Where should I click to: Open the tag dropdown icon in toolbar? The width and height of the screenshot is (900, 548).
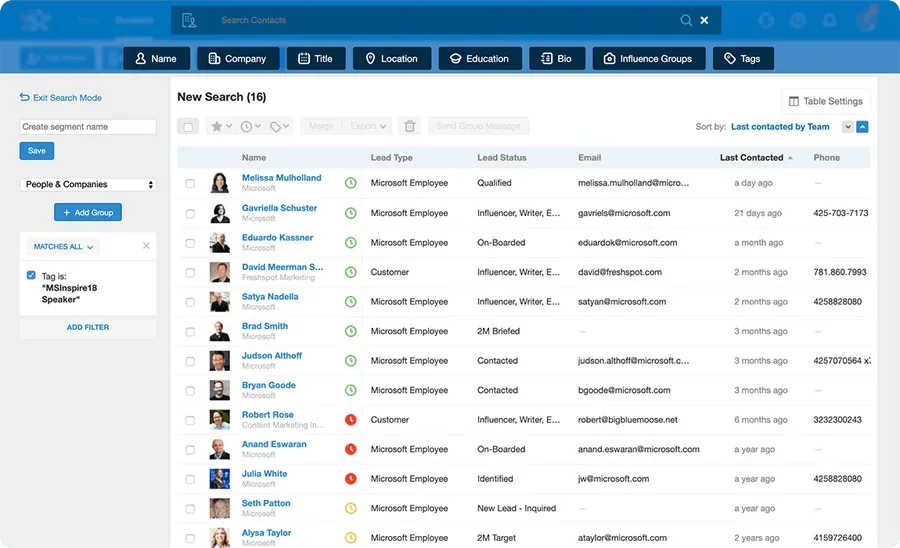pos(280,127)
